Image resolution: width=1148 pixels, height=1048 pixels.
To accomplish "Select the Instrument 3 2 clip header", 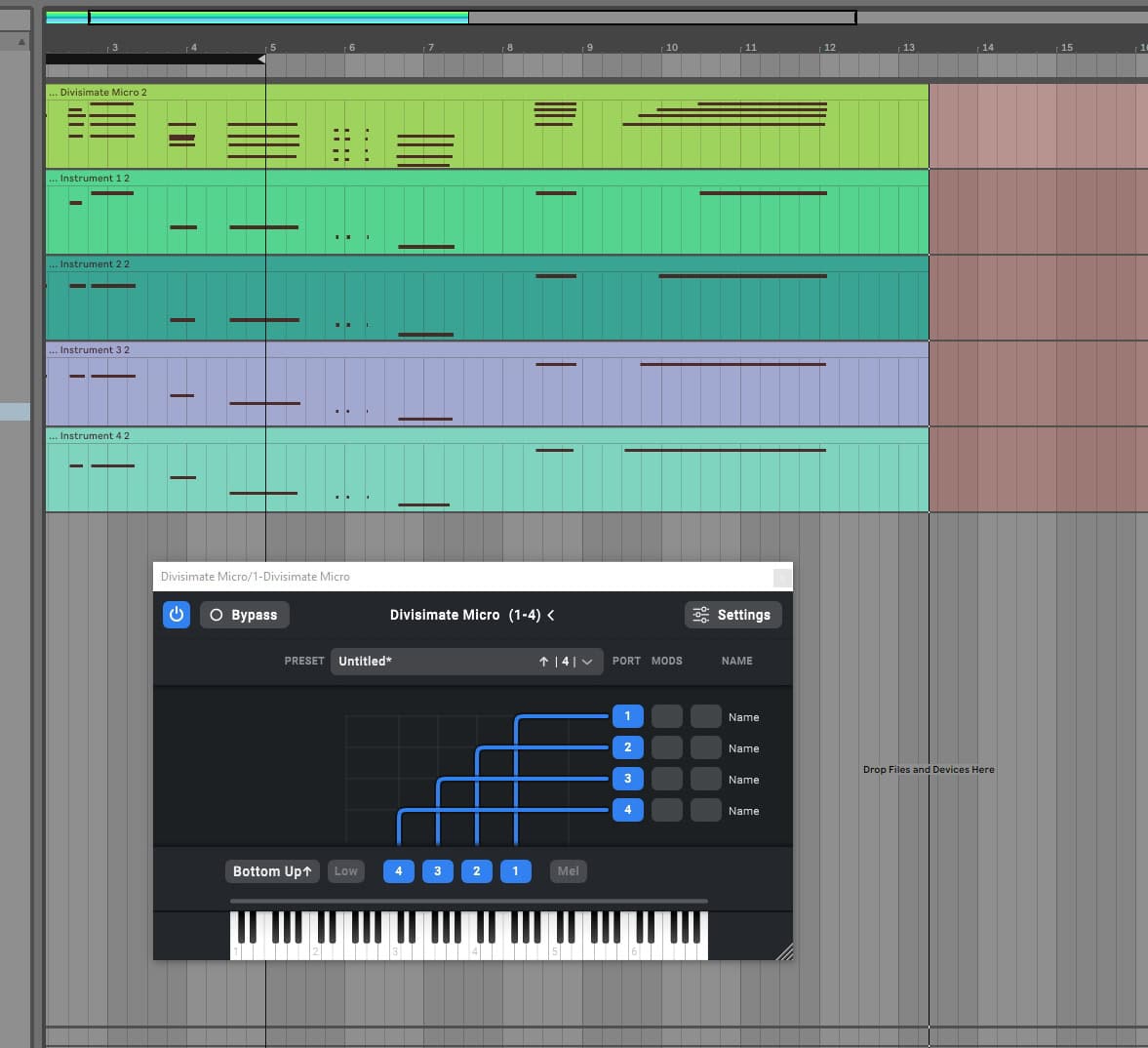I will (487, 350).
